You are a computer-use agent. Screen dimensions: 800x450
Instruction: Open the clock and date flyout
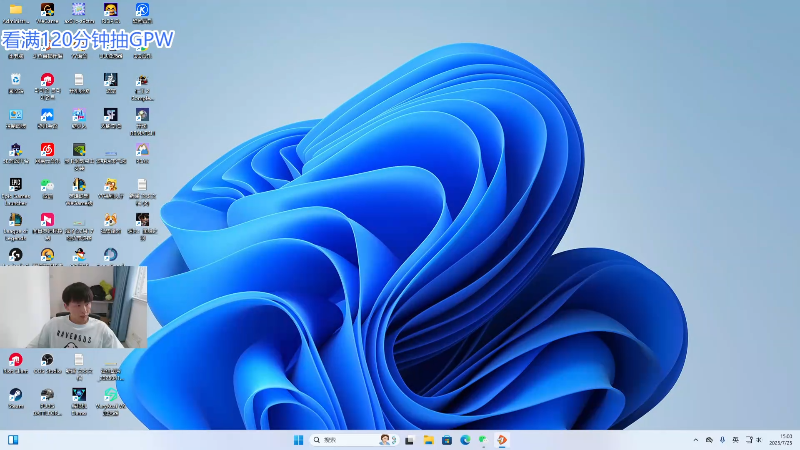point(782,440)
